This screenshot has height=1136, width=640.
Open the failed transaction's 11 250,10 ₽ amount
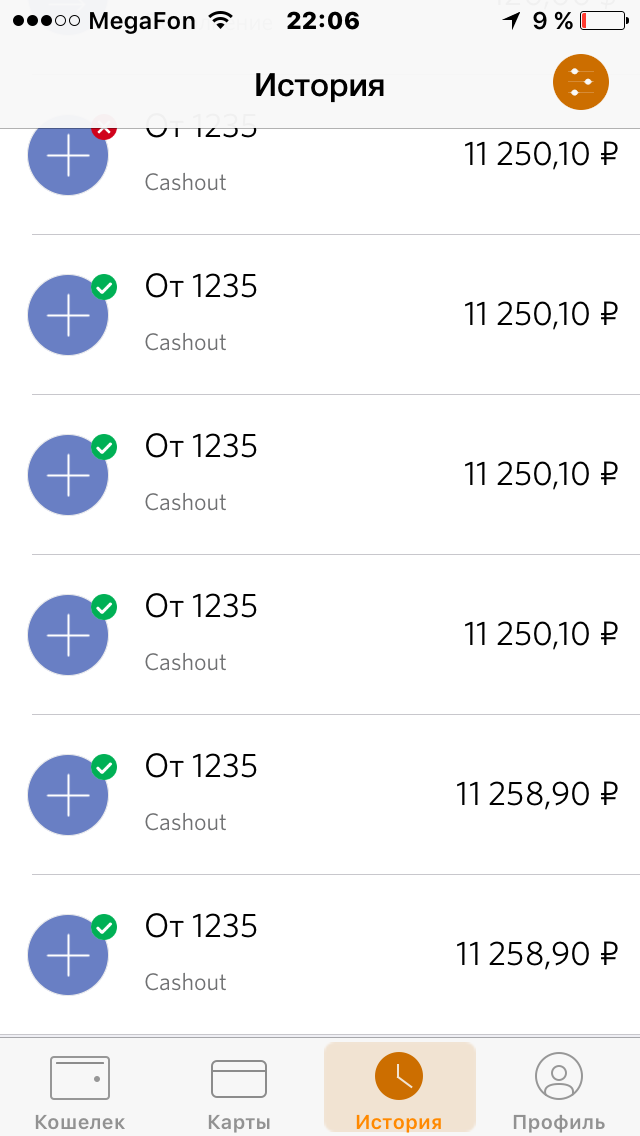(541, 155)
